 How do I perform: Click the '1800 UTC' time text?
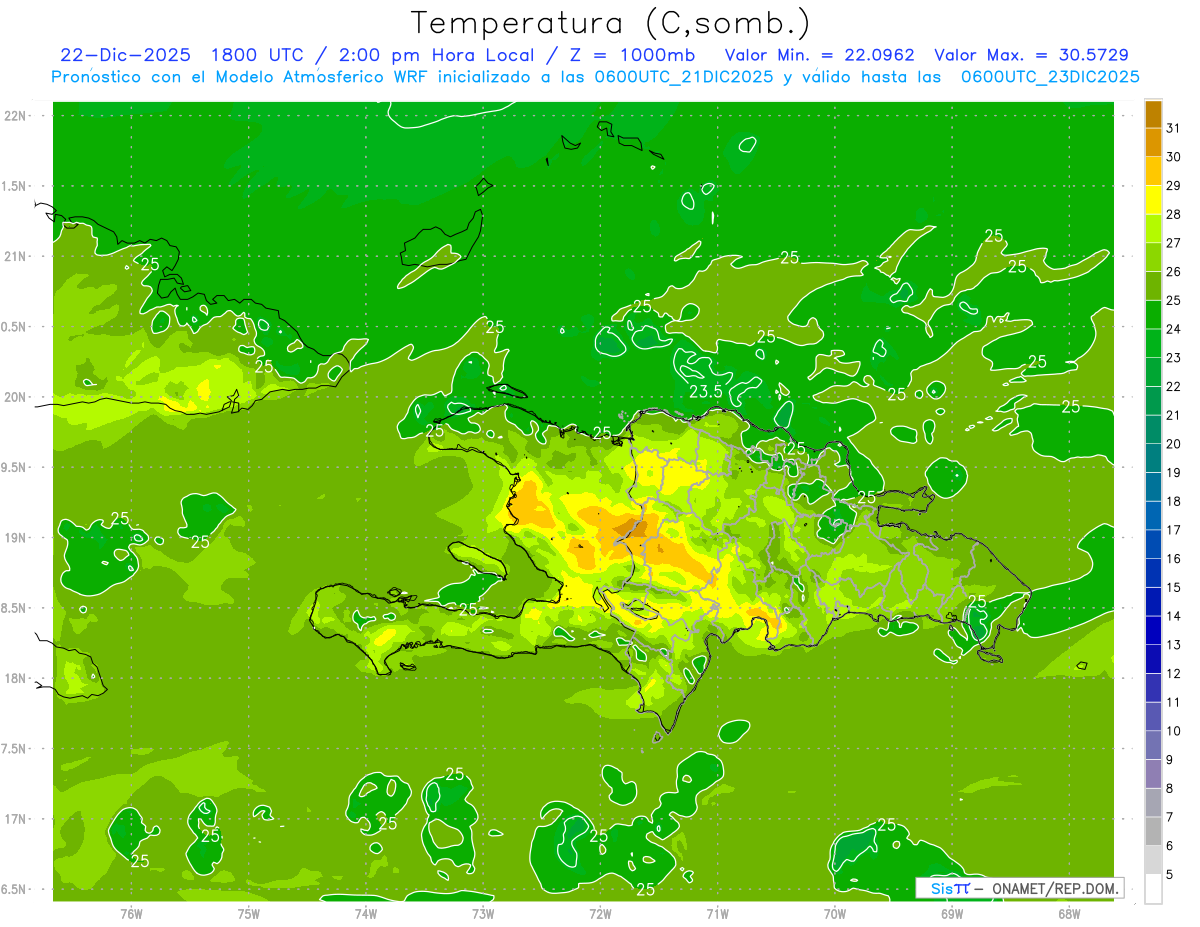(x=259, y=55)
